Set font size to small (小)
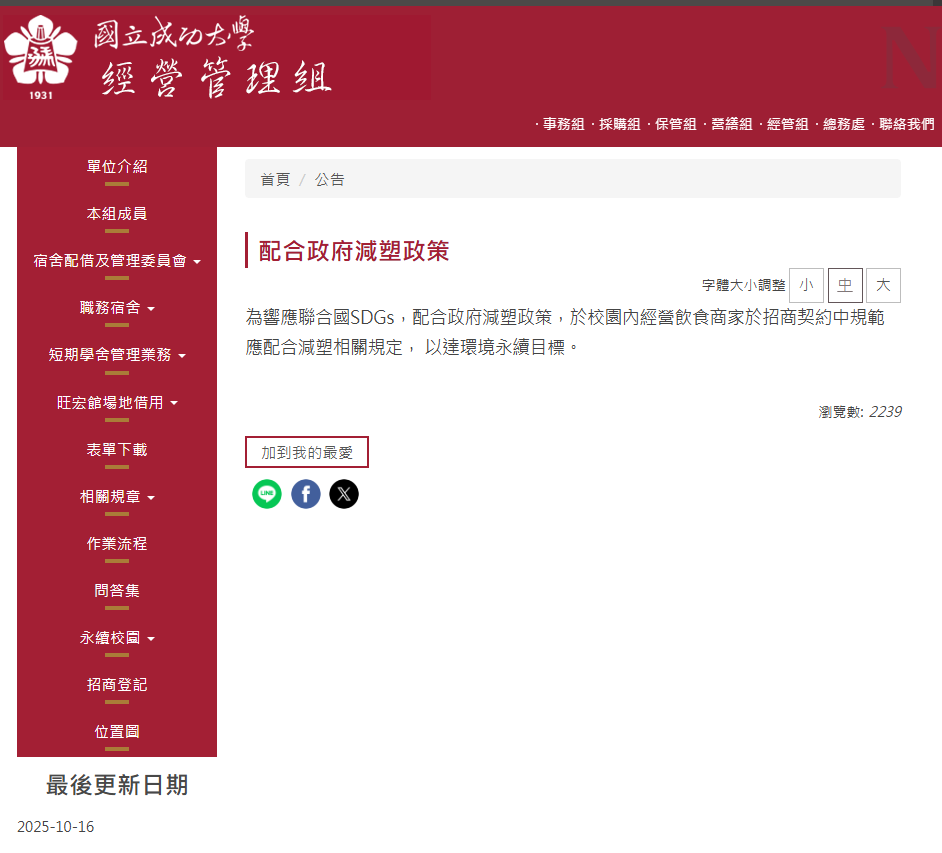942x853 pixels. (806, 285)
